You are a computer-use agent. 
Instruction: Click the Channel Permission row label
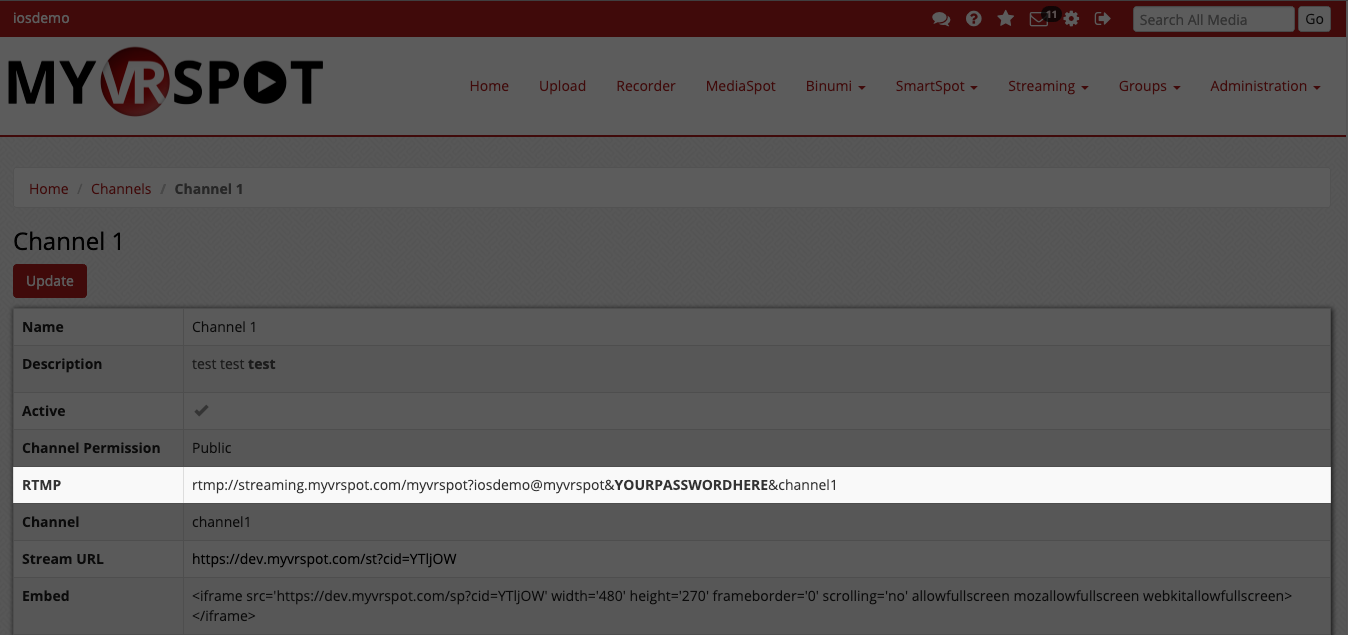pos(91,448)
